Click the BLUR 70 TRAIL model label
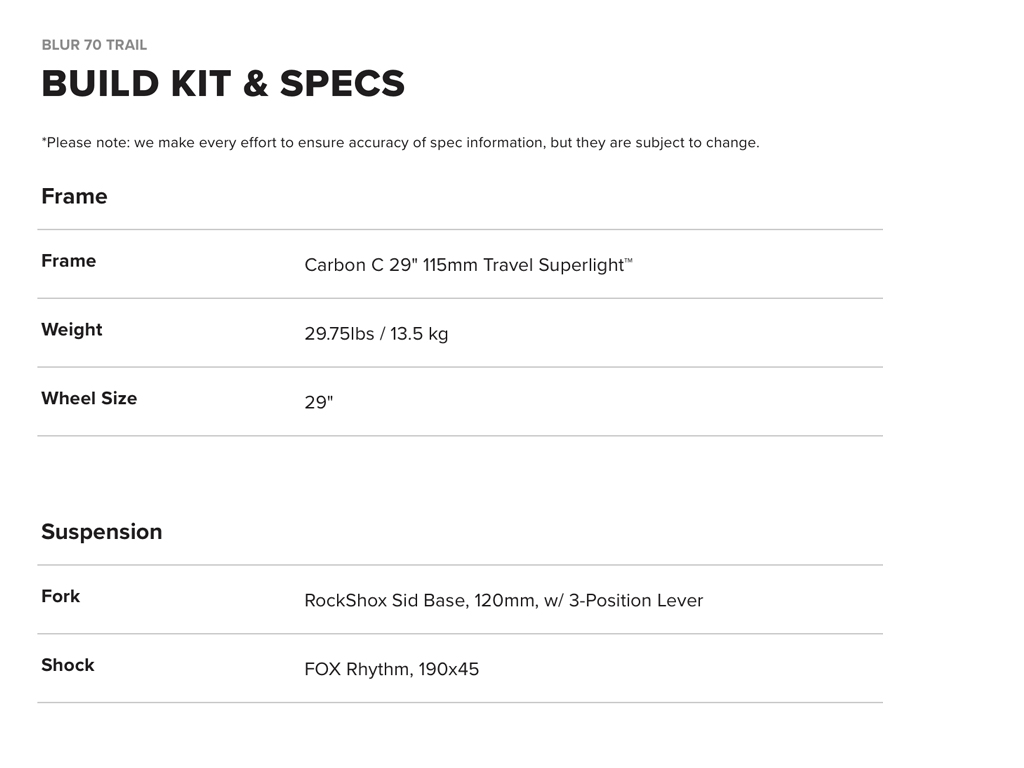Screen dimensions: 1024x768 tap(94, 45)
